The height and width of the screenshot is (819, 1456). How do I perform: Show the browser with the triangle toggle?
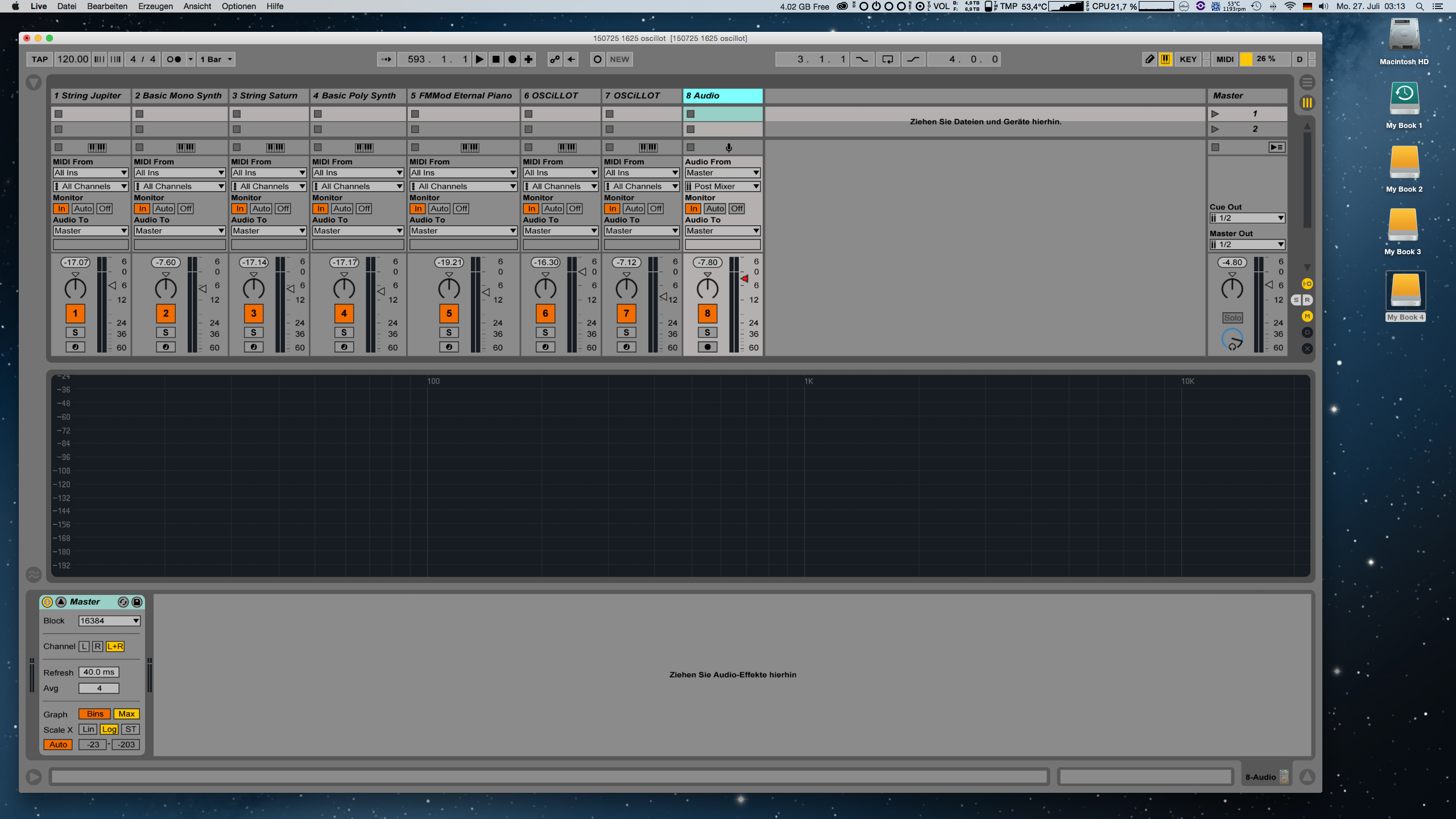pyautogui.click(x=34, y=83)
